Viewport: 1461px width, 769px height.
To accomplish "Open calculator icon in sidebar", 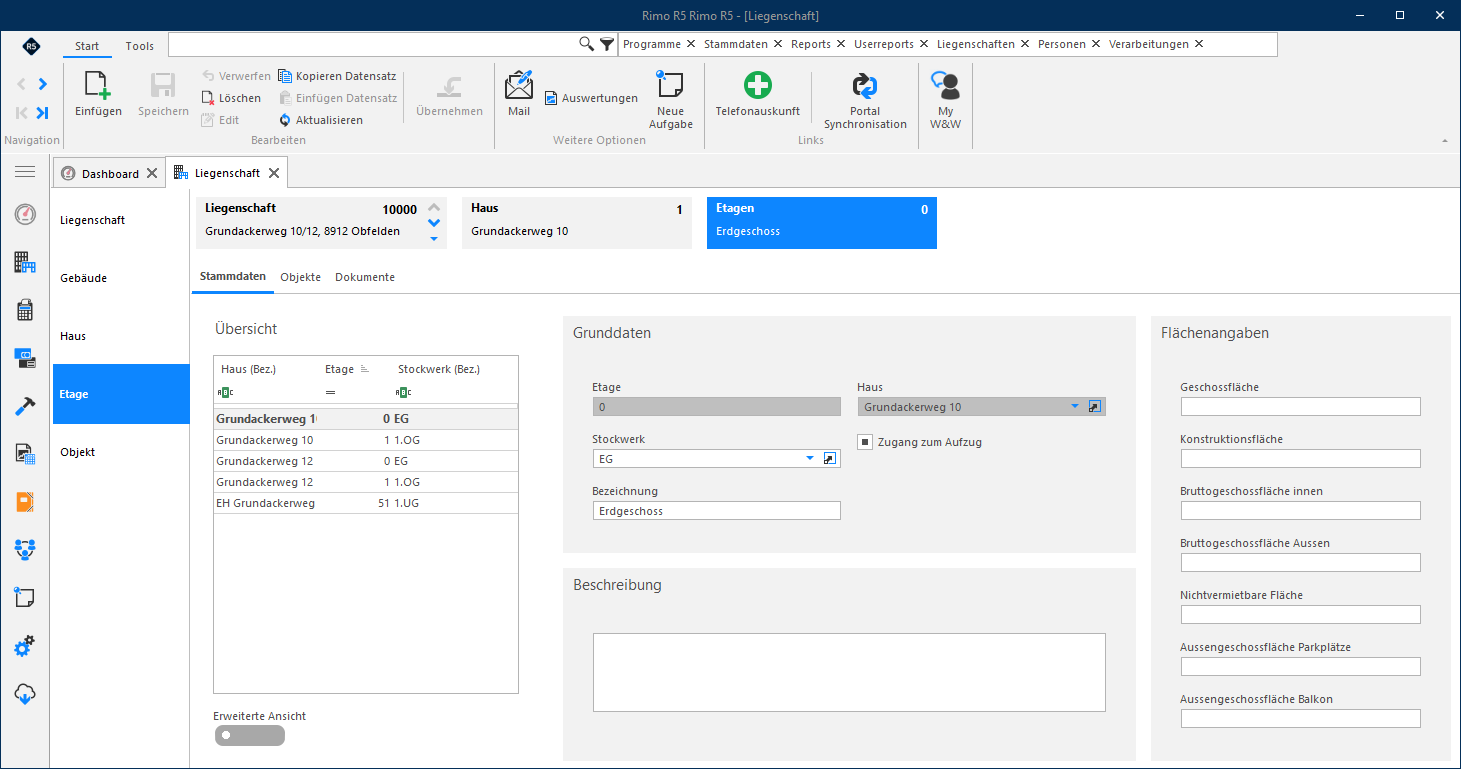I will (25, 310).
